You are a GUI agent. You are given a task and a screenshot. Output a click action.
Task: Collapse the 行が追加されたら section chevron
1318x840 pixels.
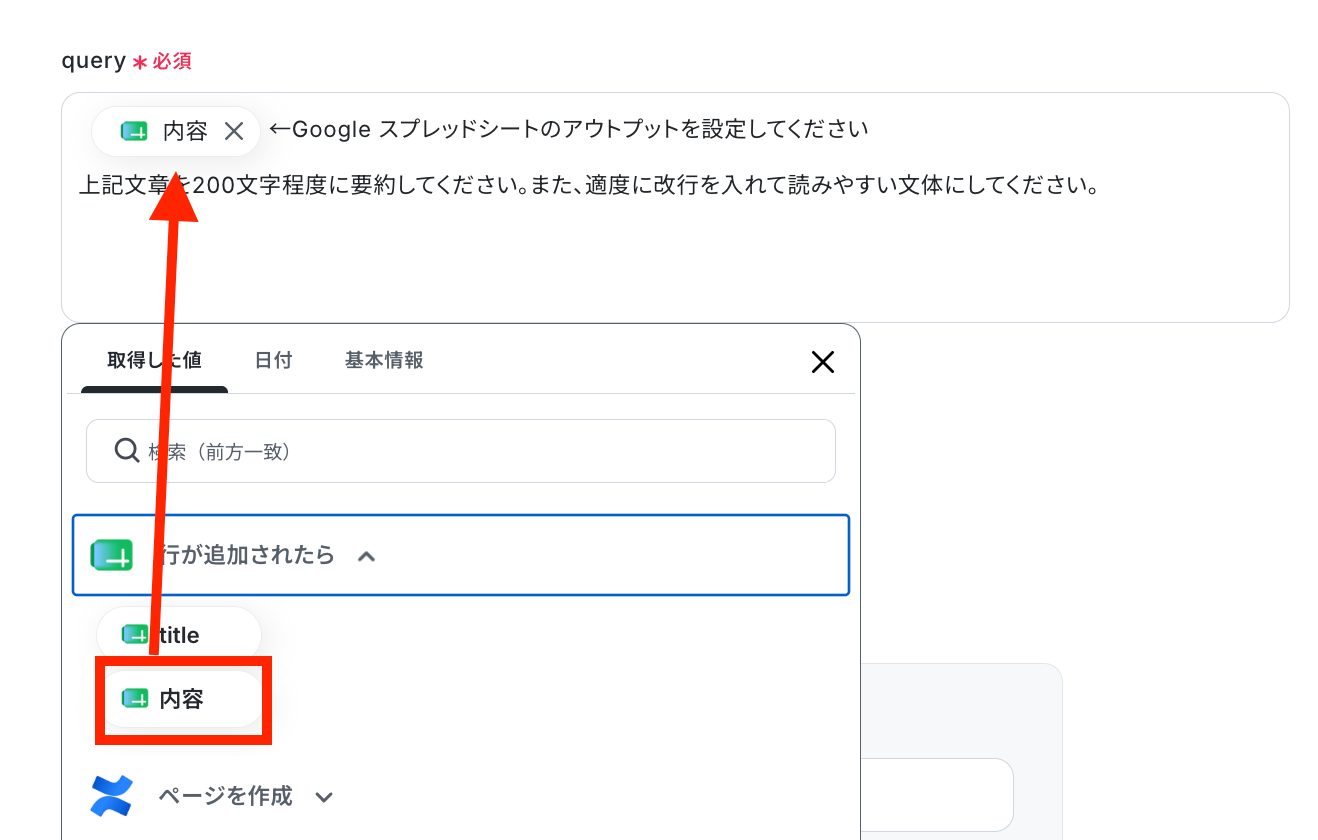367,556
